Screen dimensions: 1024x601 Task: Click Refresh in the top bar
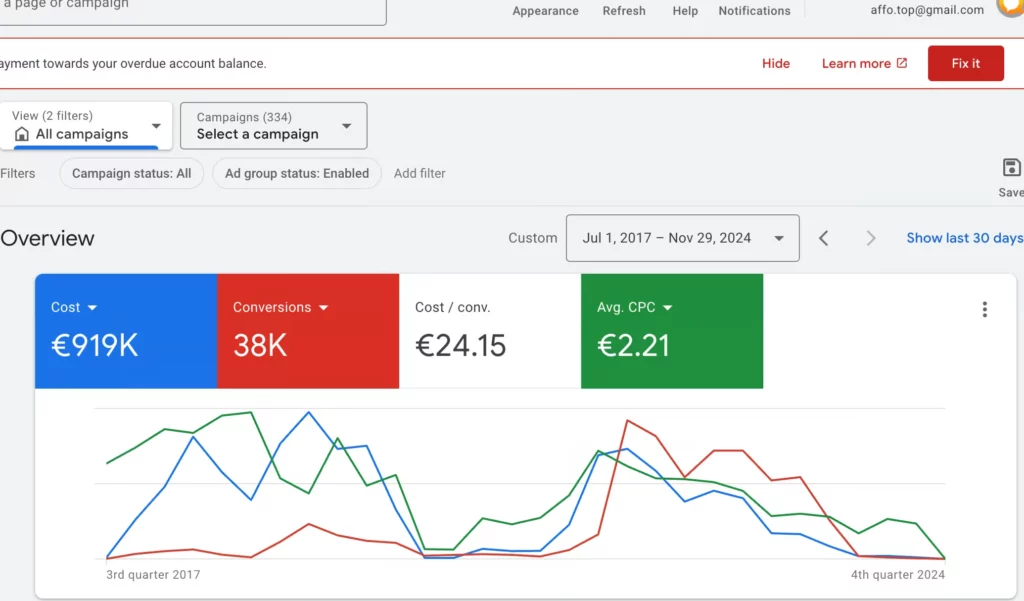click(624, 11)
